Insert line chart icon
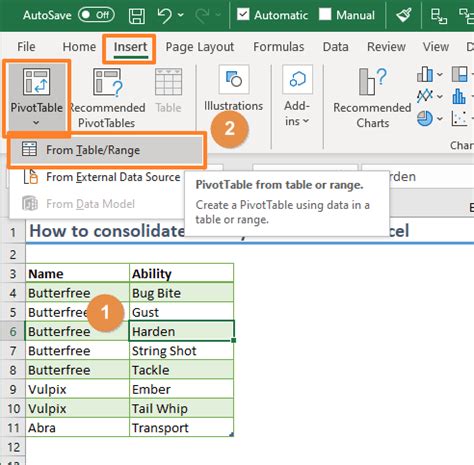 [x=425, y=96]
